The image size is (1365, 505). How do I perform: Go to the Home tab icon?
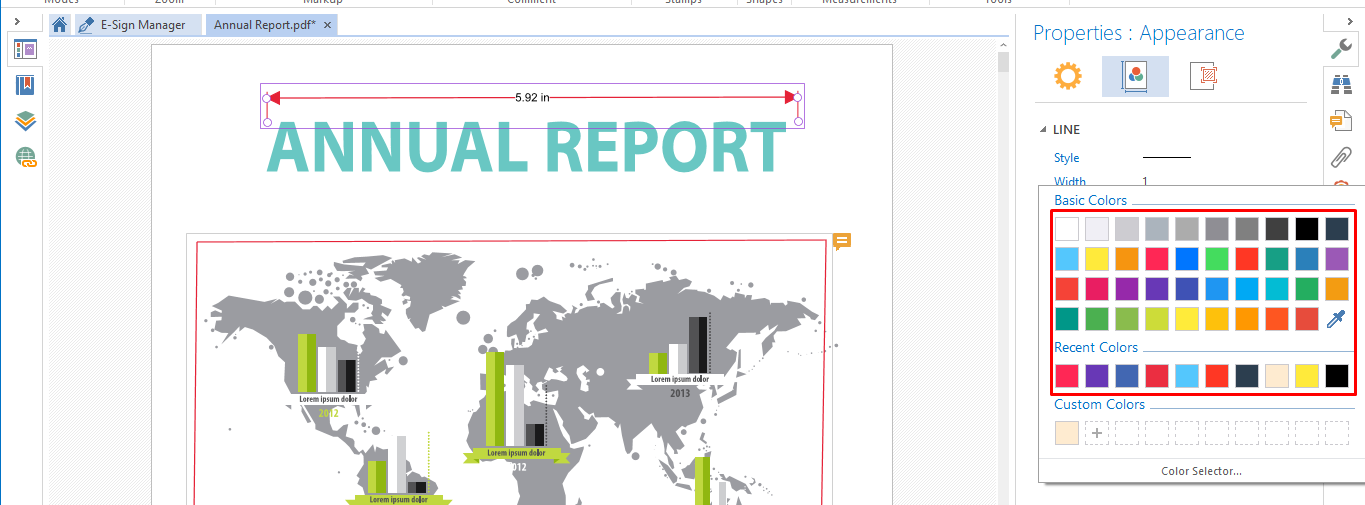point(60,25)
